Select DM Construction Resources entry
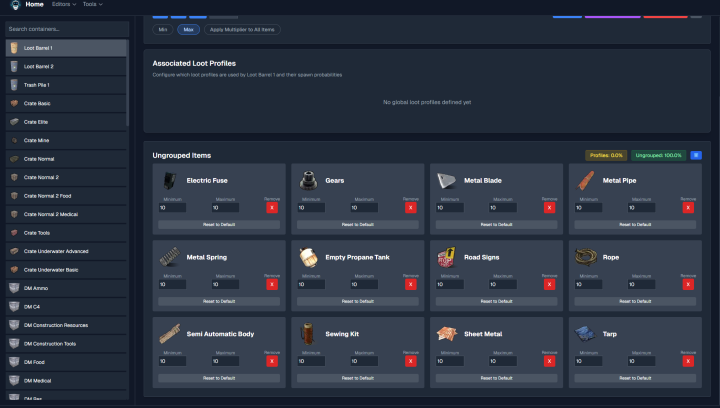The width and height of the screenshot is (720, 408). point(66,325)
